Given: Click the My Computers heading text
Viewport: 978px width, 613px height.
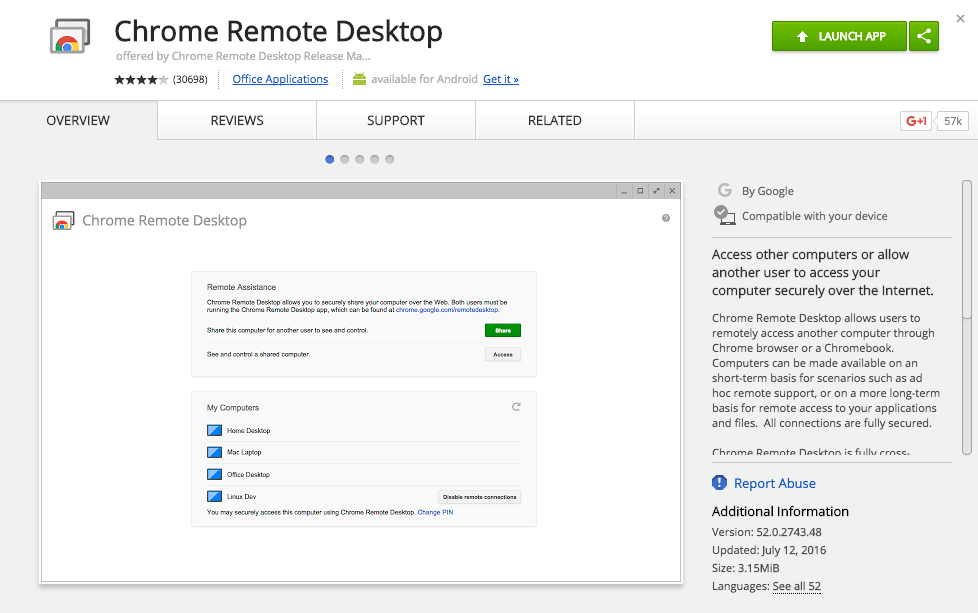Looking at the screenshot, I should (233, 408).
